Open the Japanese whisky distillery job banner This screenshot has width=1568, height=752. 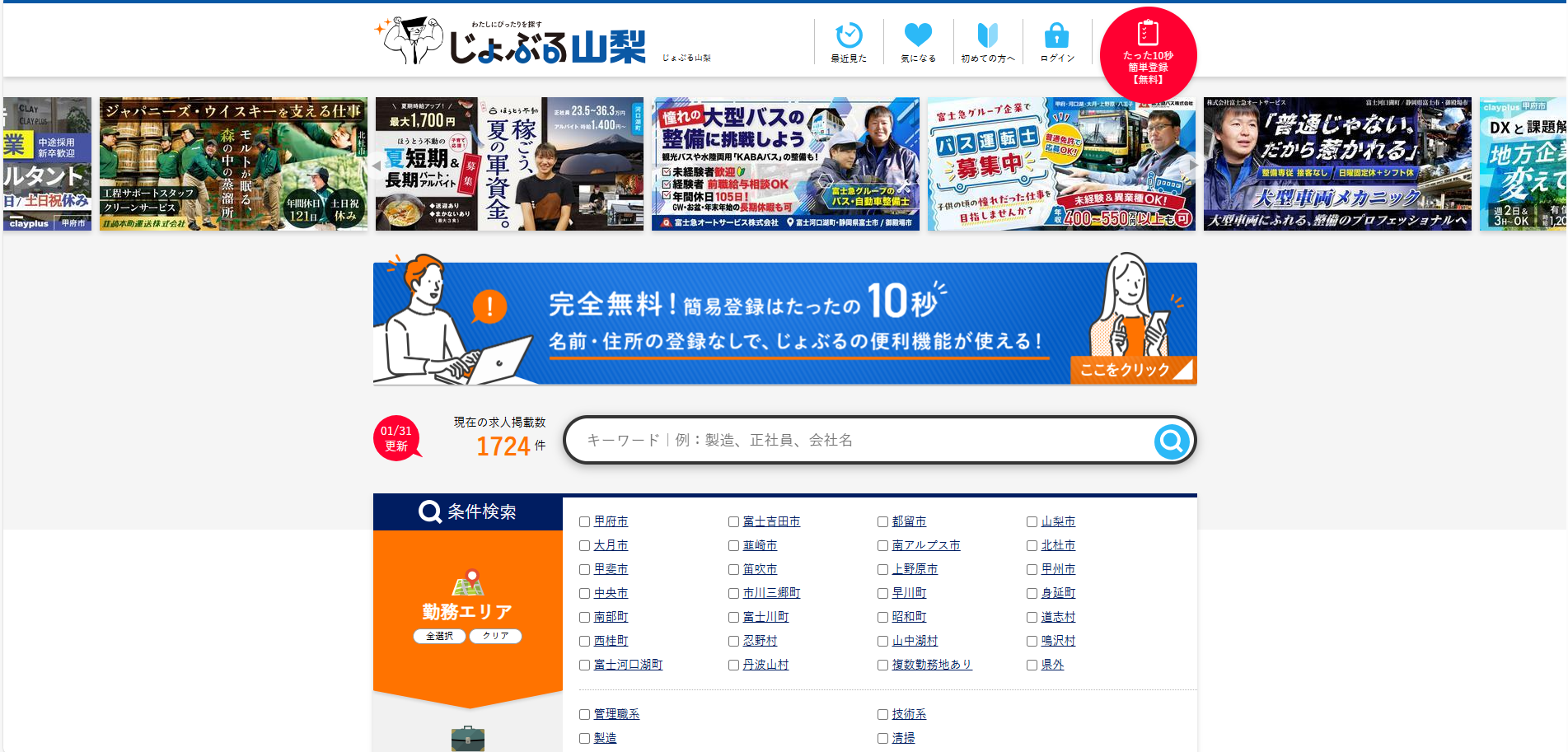pyautogui.click(x=233, y=164)
